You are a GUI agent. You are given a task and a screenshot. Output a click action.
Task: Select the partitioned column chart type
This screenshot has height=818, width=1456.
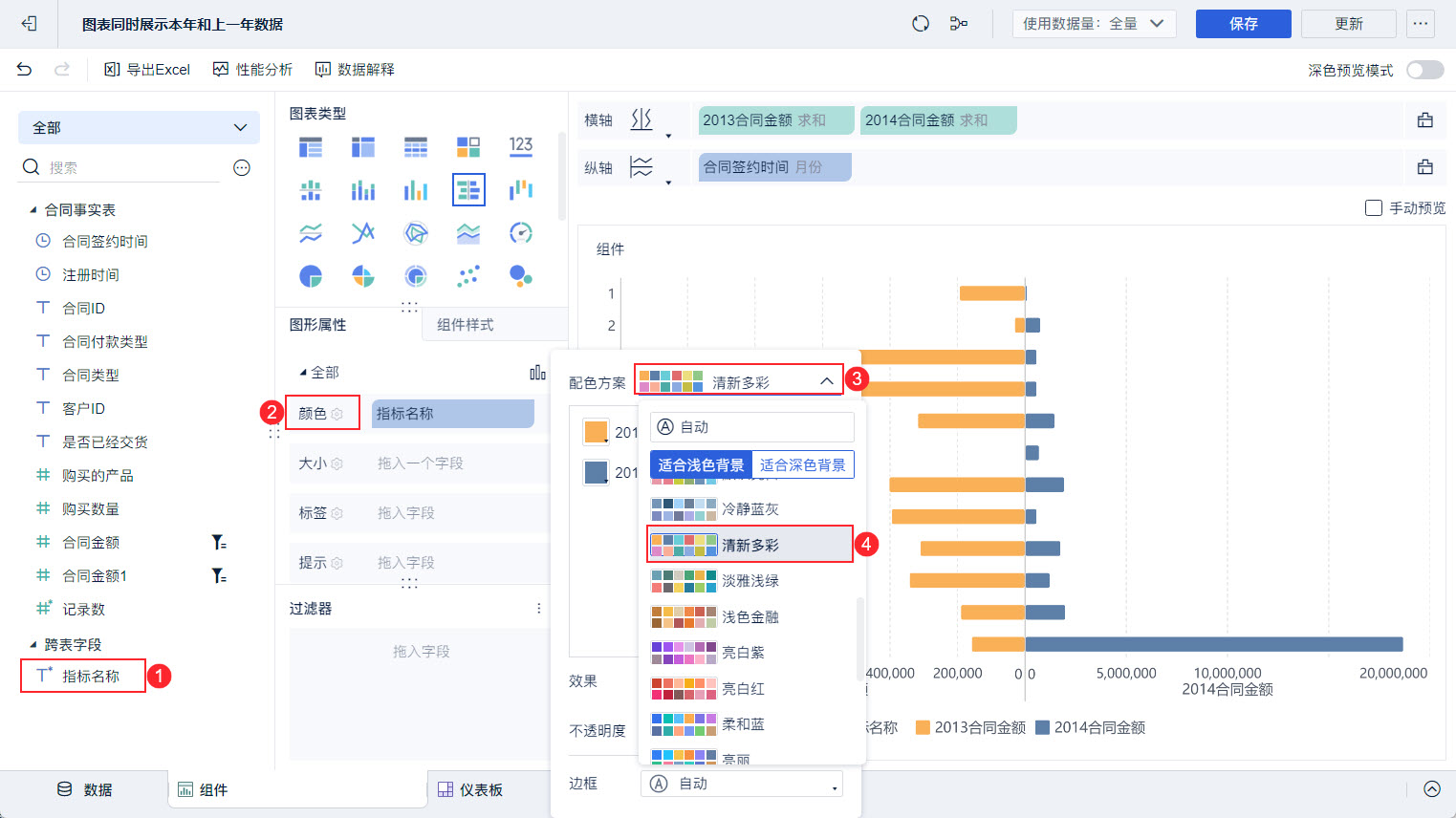311,190
